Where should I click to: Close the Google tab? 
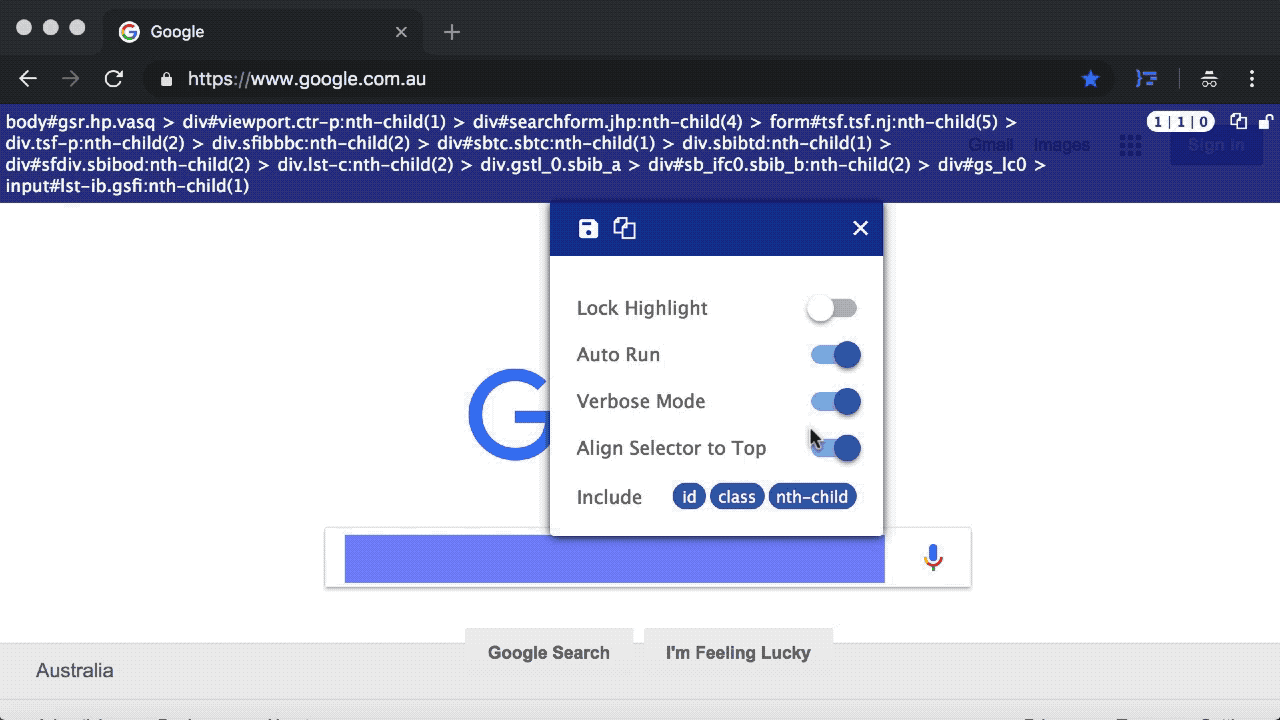click(x=401, y=32)
